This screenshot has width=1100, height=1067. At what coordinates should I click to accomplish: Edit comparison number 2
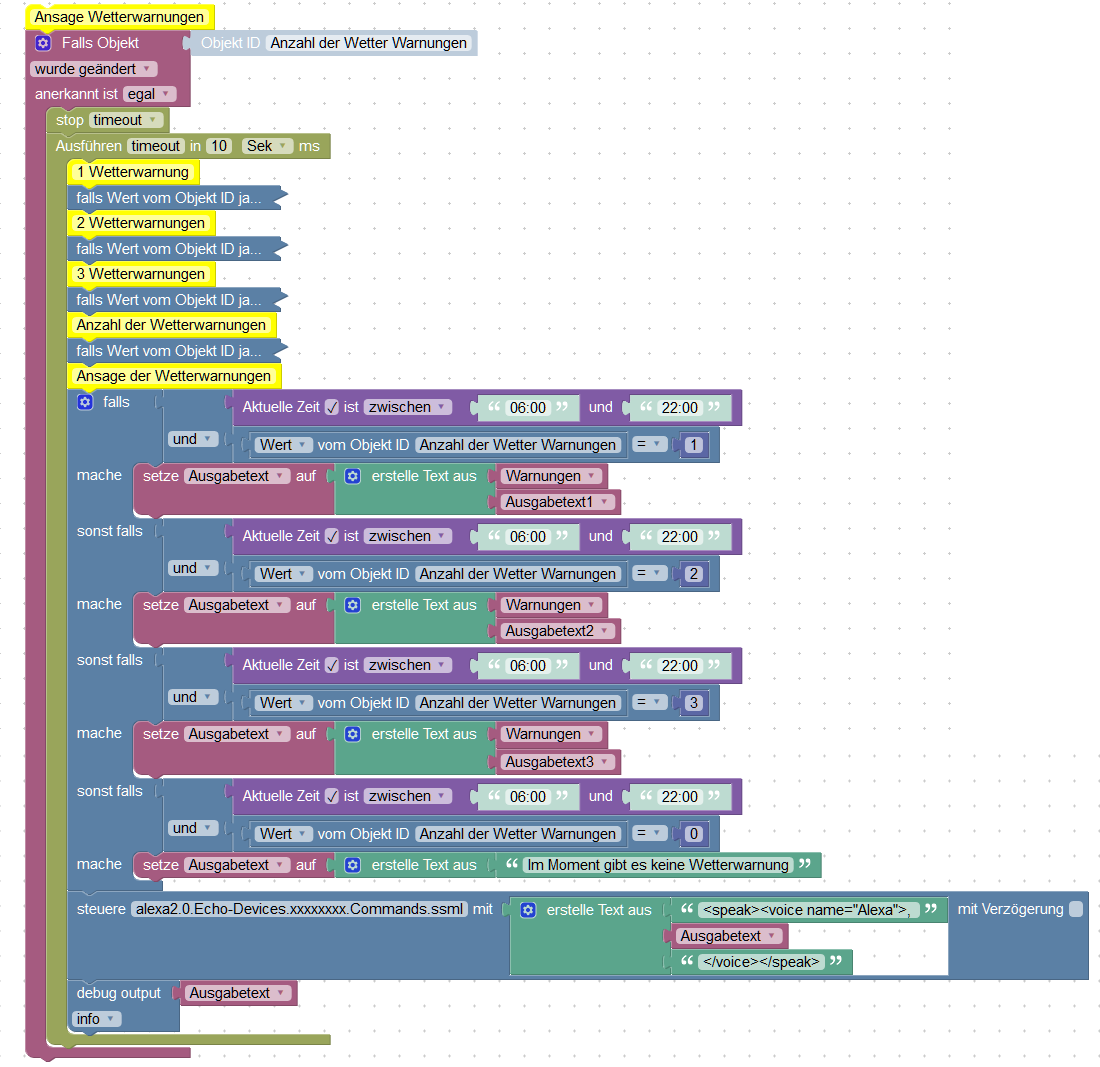(694, 574)
